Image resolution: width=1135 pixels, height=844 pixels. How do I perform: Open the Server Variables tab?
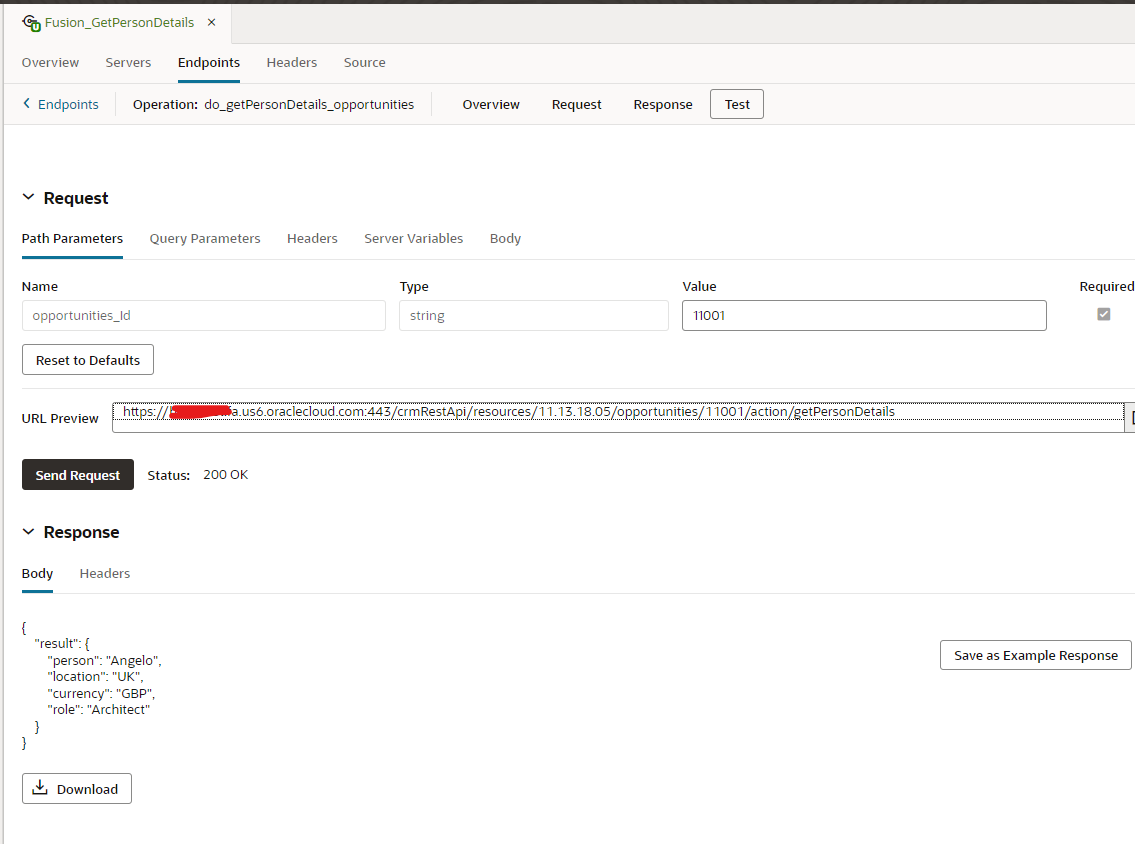(413, 238)
